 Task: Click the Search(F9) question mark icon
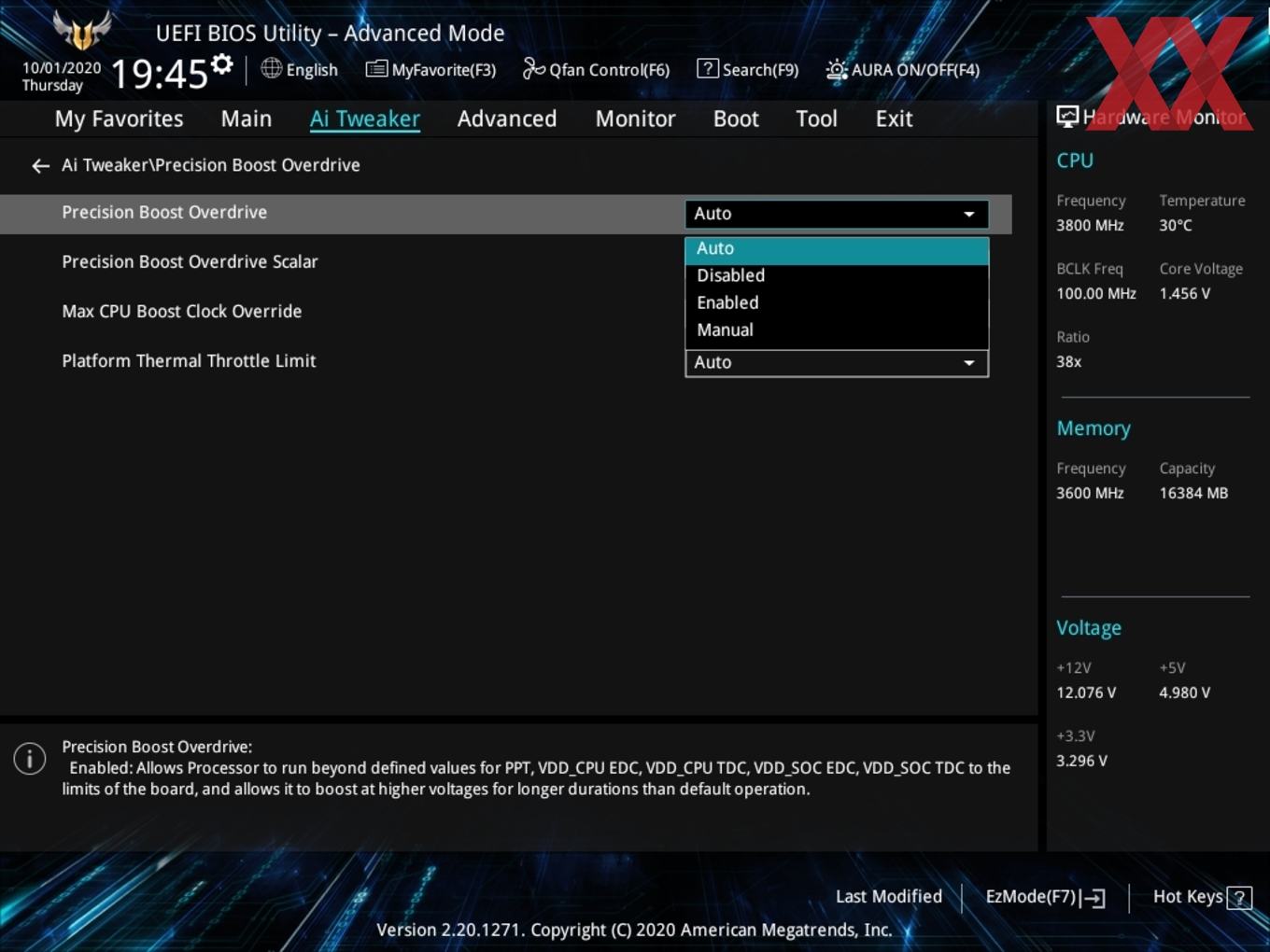[x=708, y=68]
